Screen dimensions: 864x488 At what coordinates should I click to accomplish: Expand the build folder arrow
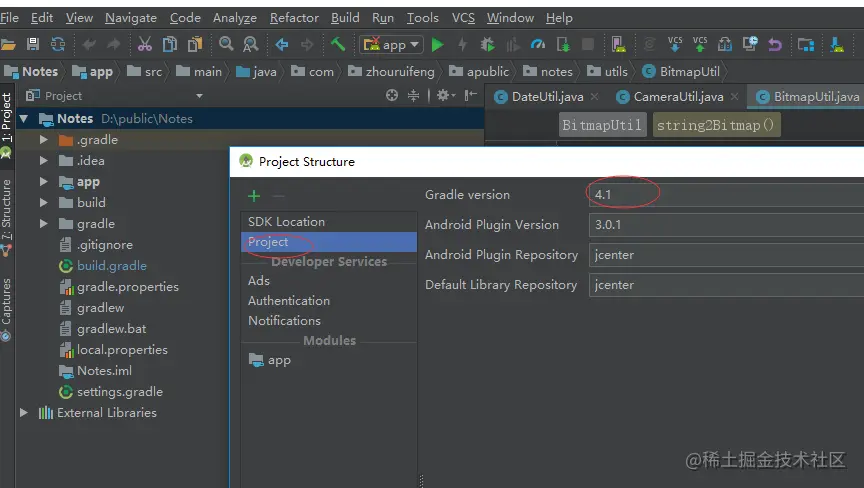(x=44, y=203)
